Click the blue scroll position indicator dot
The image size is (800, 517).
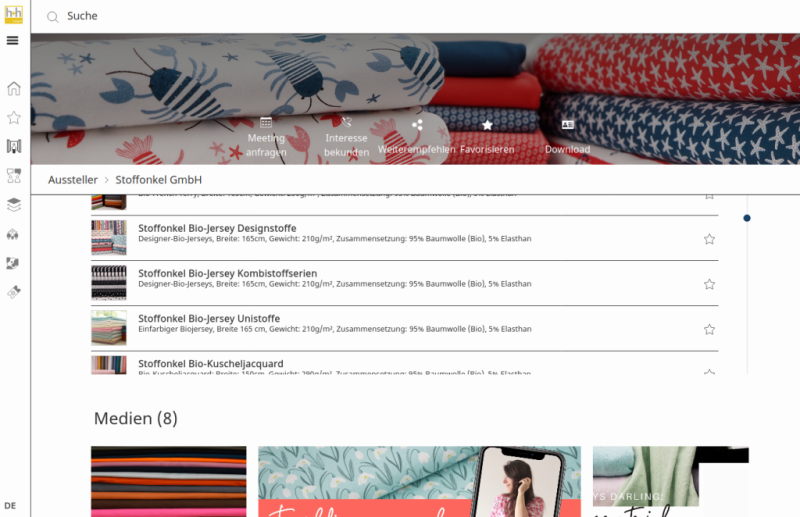(747, 218)
